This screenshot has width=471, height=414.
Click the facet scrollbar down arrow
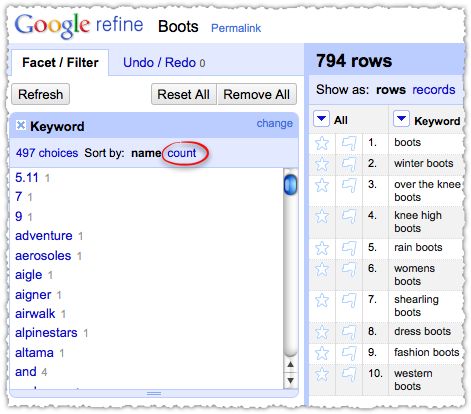click(290, 380)
